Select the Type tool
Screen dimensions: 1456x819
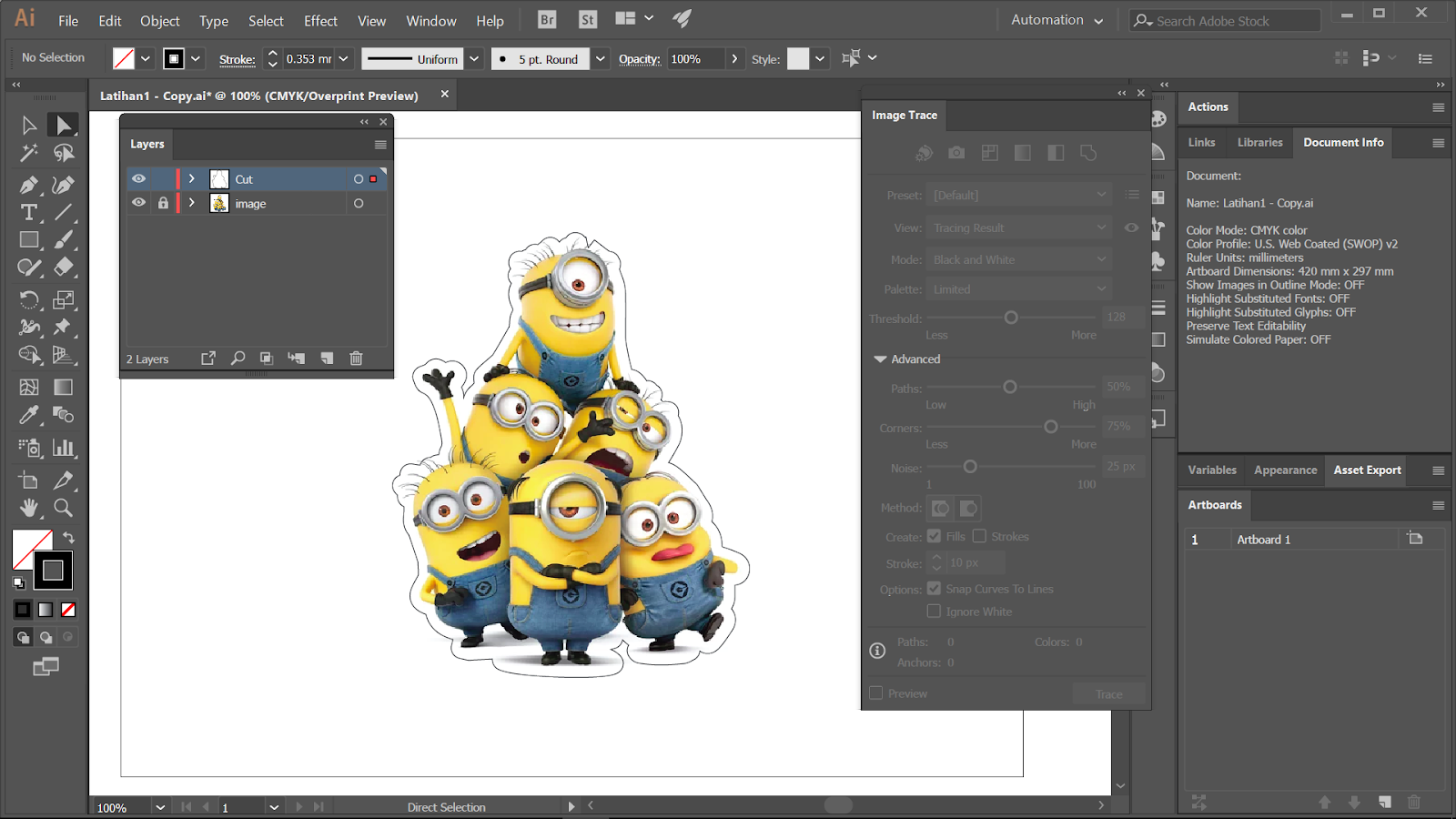(x=28, y=213)
